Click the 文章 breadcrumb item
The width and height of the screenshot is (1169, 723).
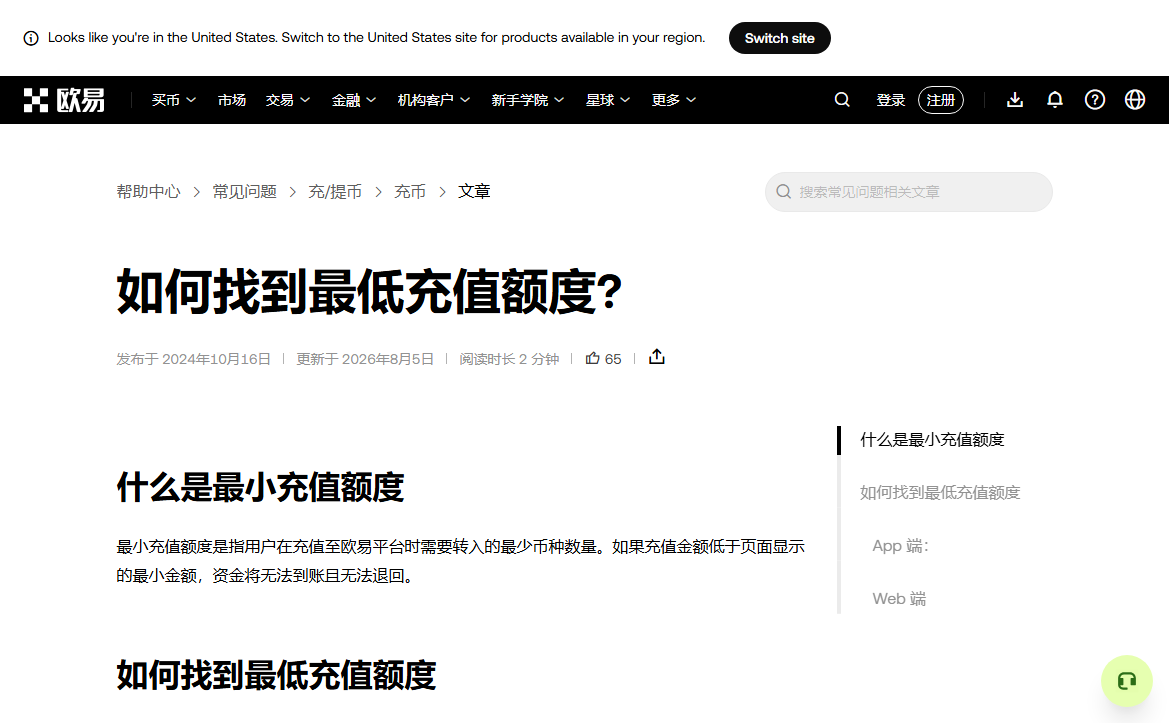pos(474,192)
